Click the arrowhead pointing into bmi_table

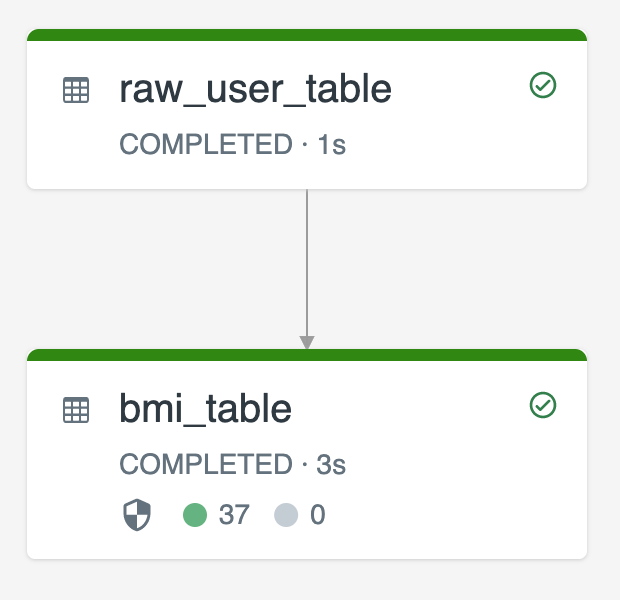(x=307, y=342)
